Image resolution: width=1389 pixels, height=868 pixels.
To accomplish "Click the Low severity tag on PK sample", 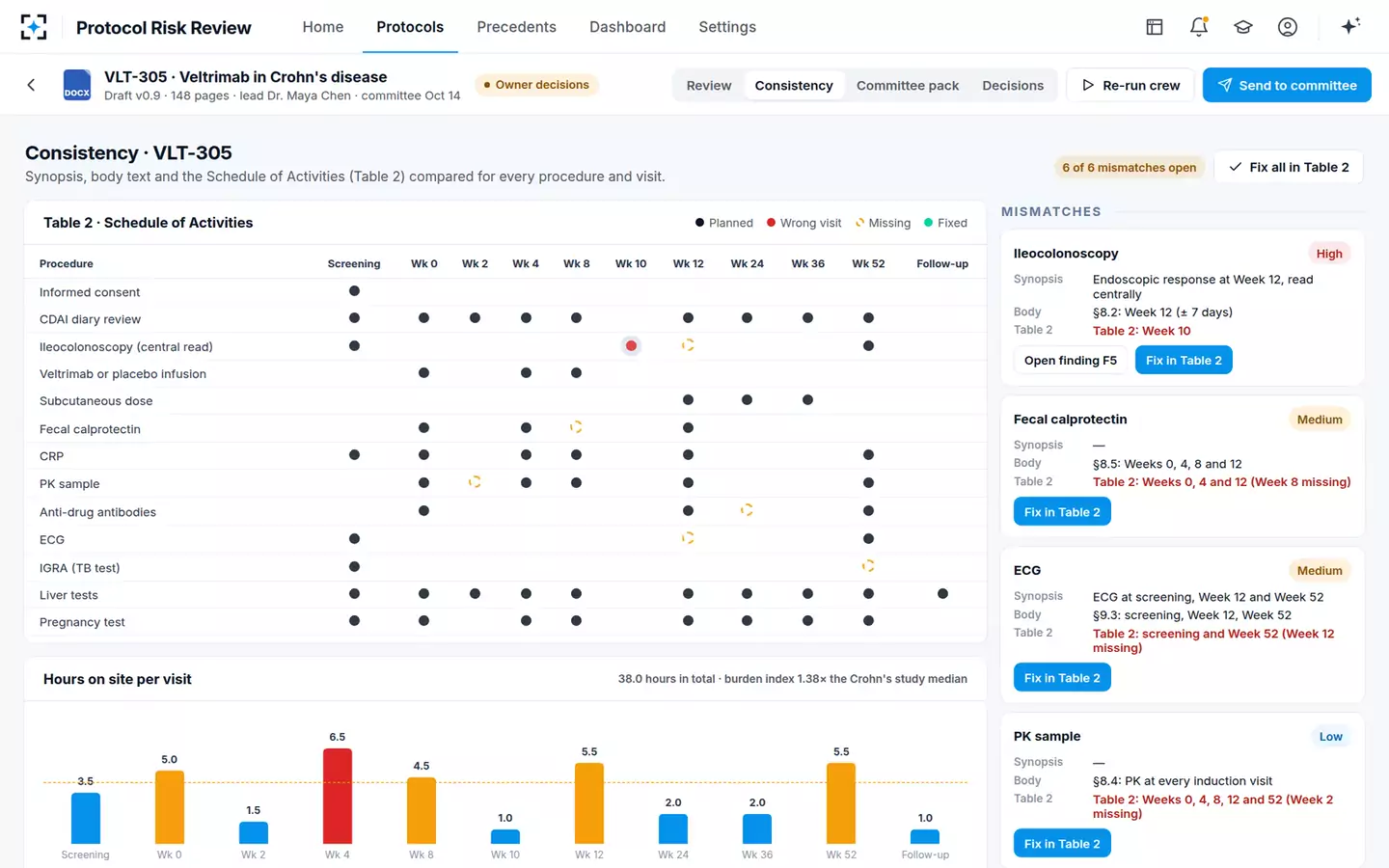I will click(1331, 737).
